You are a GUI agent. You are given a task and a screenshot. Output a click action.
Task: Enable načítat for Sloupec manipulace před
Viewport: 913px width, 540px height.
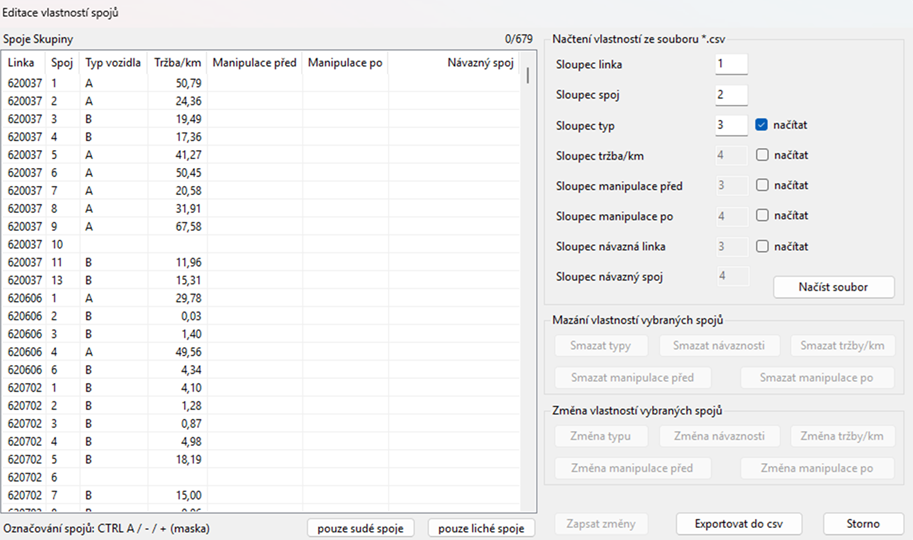[x=762, y=185]
